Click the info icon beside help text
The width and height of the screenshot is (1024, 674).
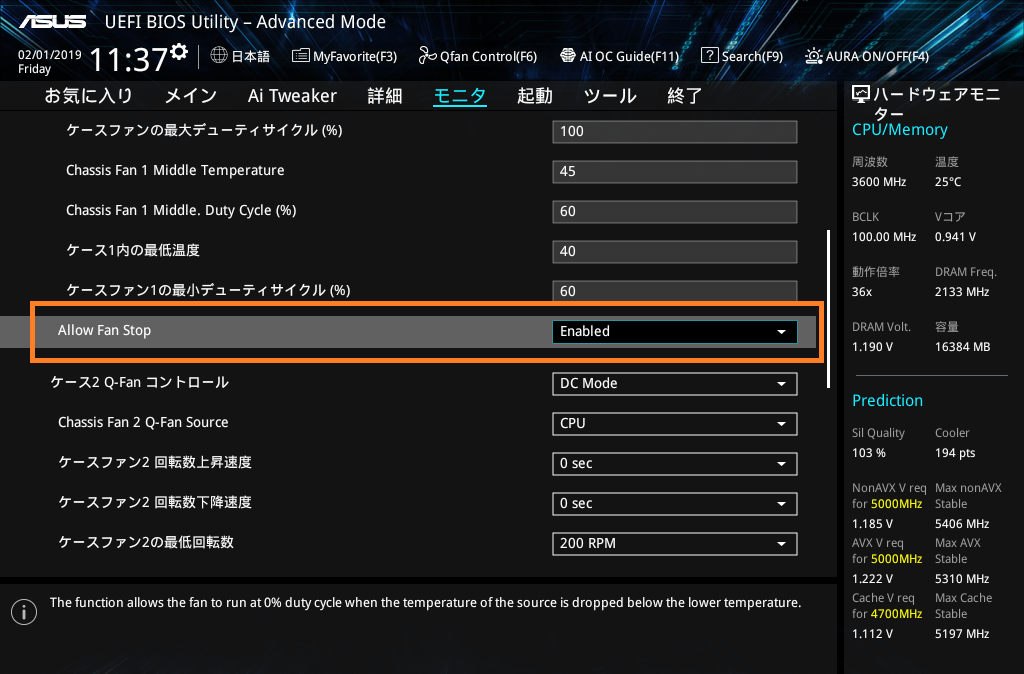click(24, 612)
